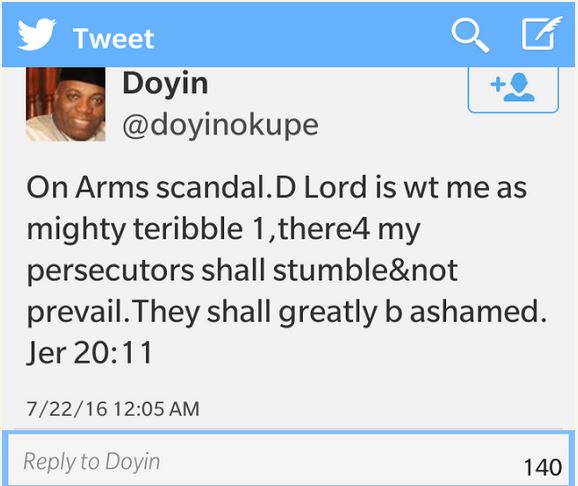This screenshot has width=578, height=486.
Task: Click the plus sign on follow icon
Action: [498, 85]
